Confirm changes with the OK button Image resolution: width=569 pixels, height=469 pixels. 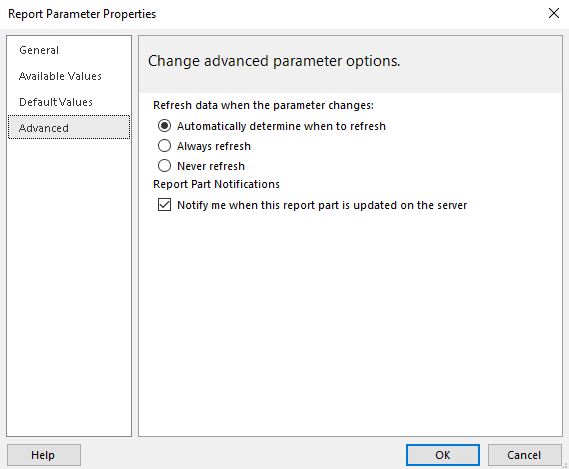point(443,455)
